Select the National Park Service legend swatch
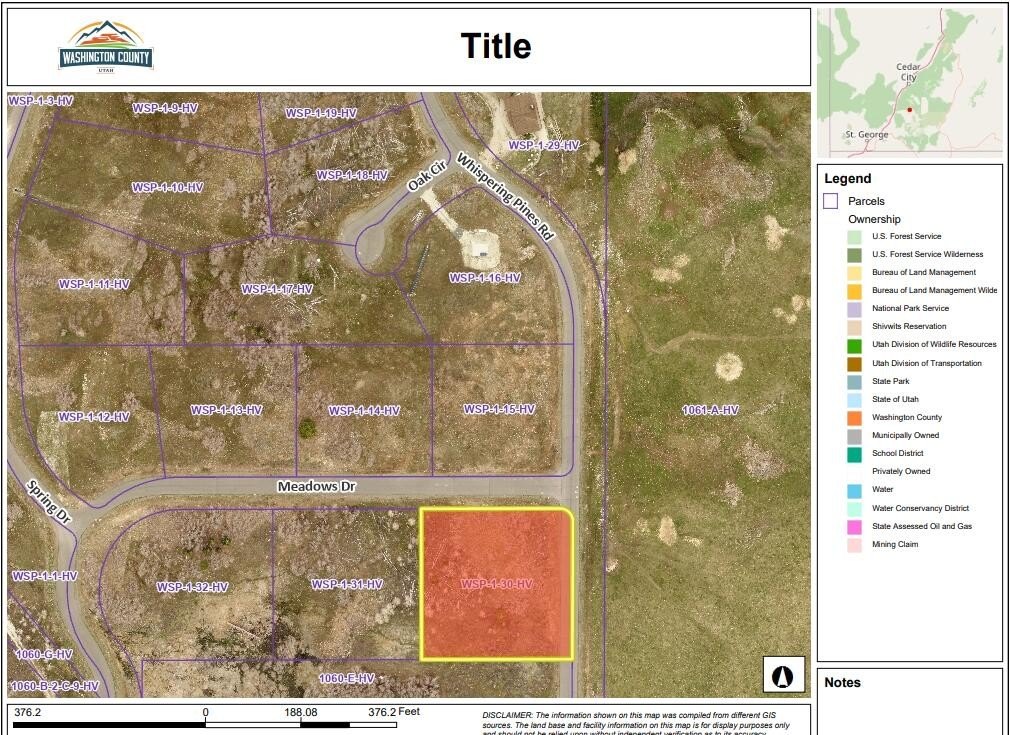 click(854, 309)
